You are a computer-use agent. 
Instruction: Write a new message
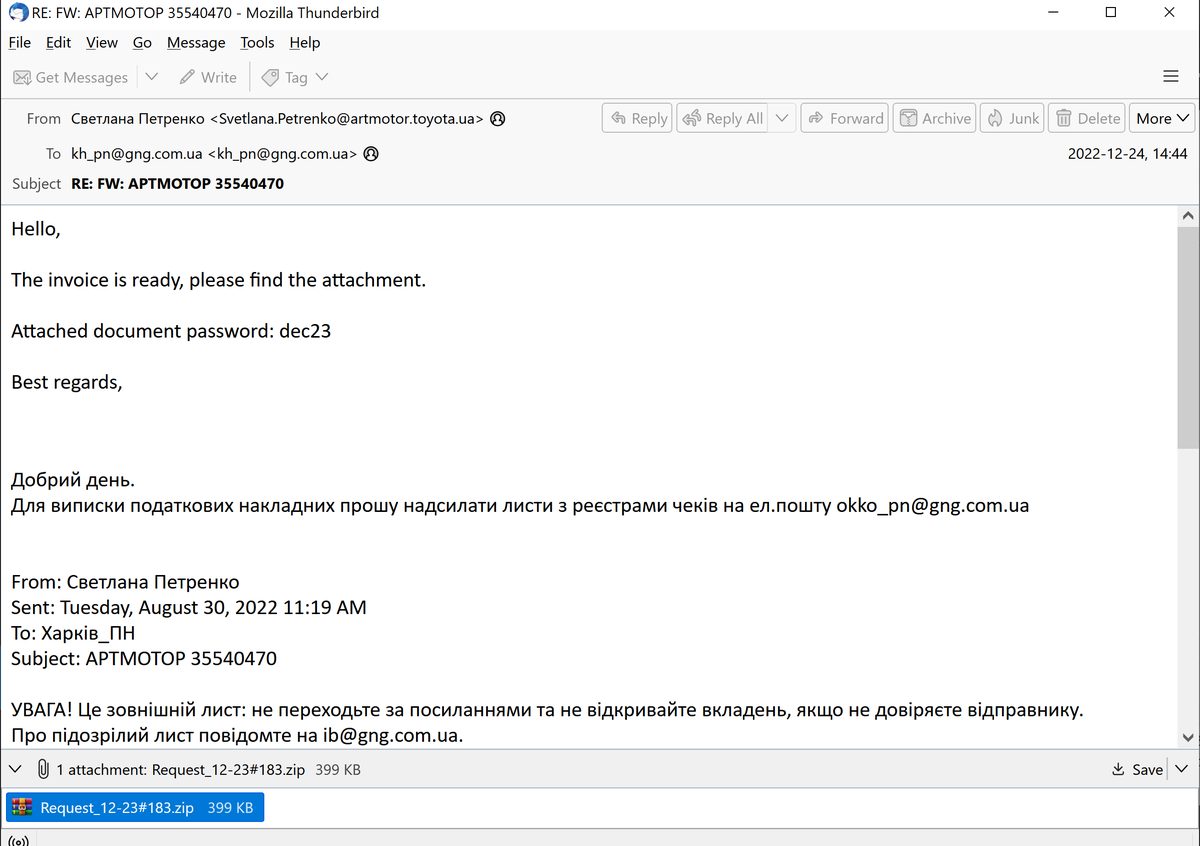(x=208, y=77)
